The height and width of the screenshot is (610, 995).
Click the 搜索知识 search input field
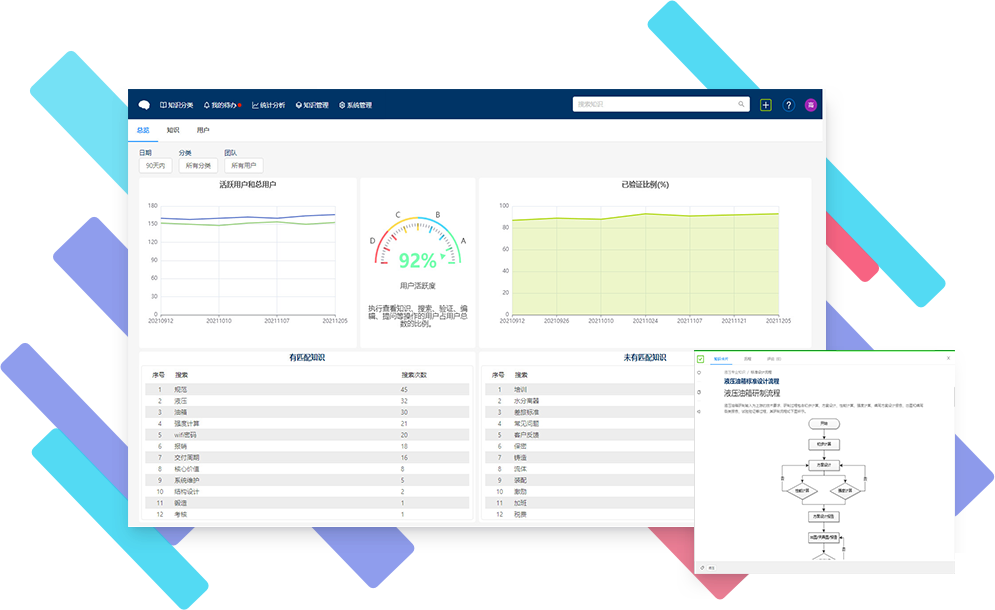[655, 104]
